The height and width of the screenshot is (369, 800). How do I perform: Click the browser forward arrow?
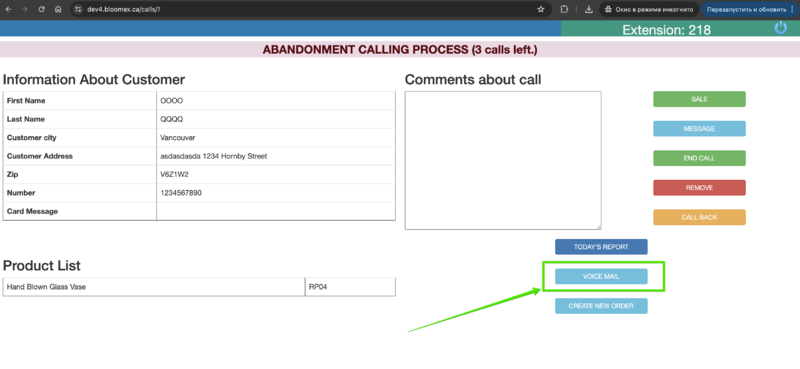(24, 9)
